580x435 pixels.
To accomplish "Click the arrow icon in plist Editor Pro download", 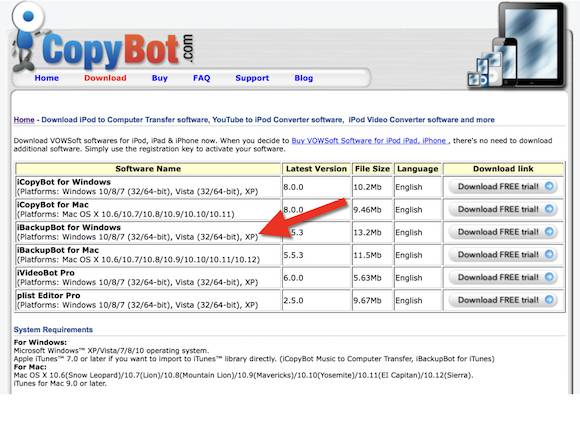I will tap(550, 300).
